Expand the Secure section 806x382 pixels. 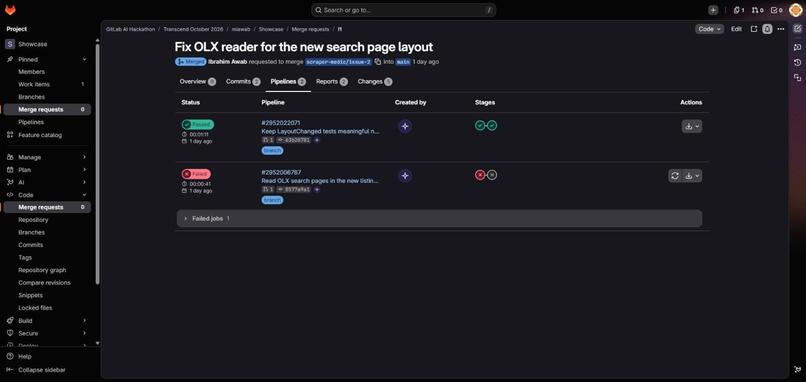[47, 333]
